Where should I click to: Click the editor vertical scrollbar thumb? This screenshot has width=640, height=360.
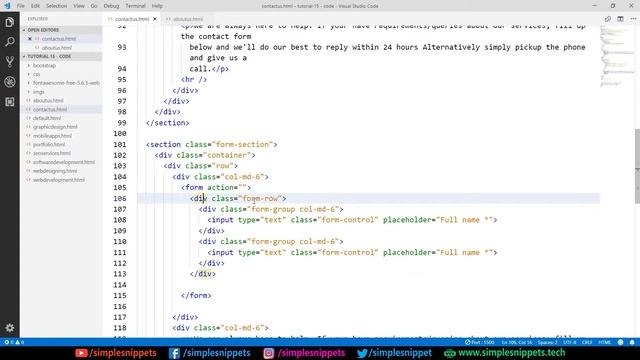pyautogui.click(x=637, y=166)
